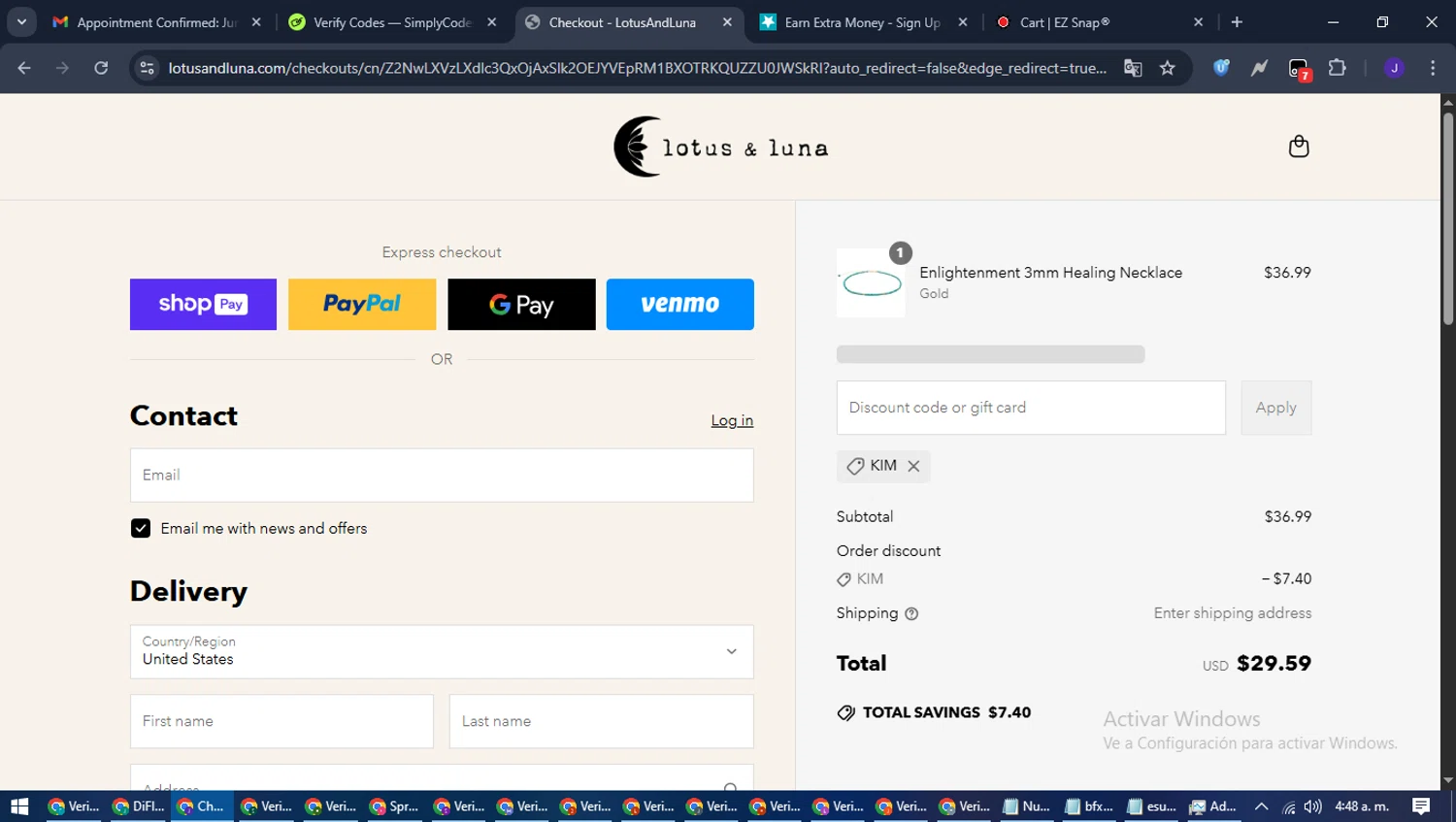
Task: Click the translate page icon
Action: (1133, 68)
